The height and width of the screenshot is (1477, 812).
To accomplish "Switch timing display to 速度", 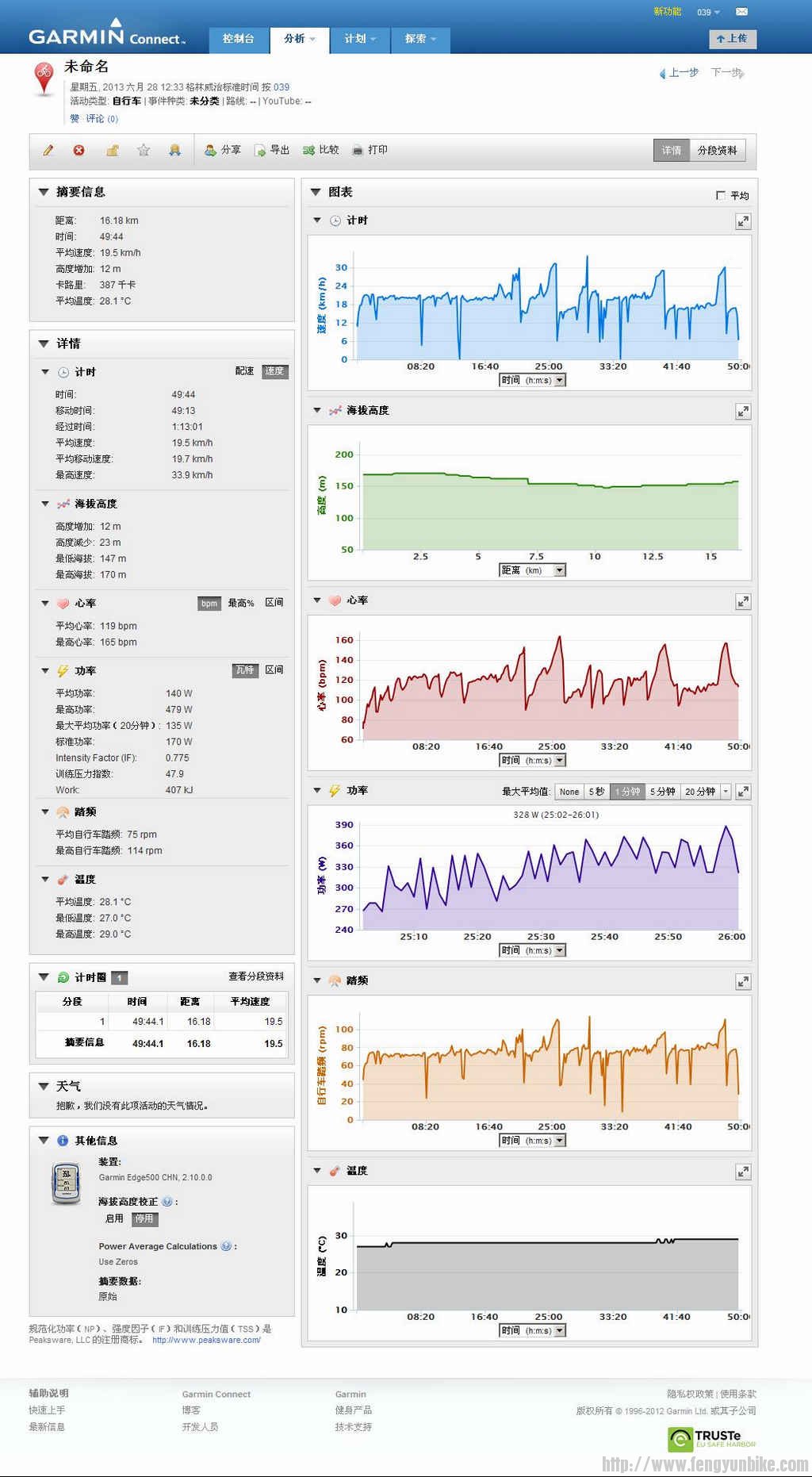I will tap(274, 371).
